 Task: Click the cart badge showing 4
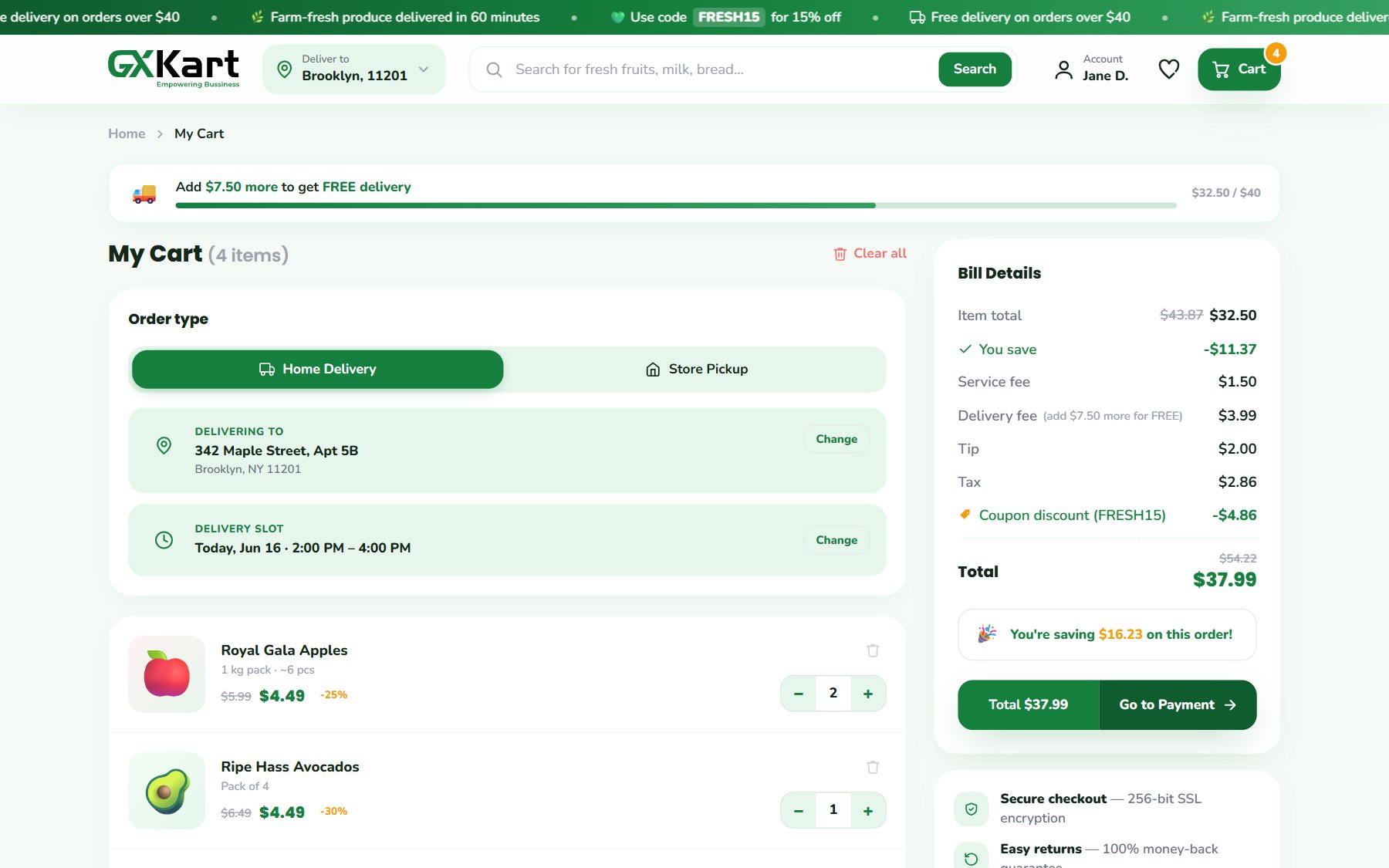tap(1276, 53)
